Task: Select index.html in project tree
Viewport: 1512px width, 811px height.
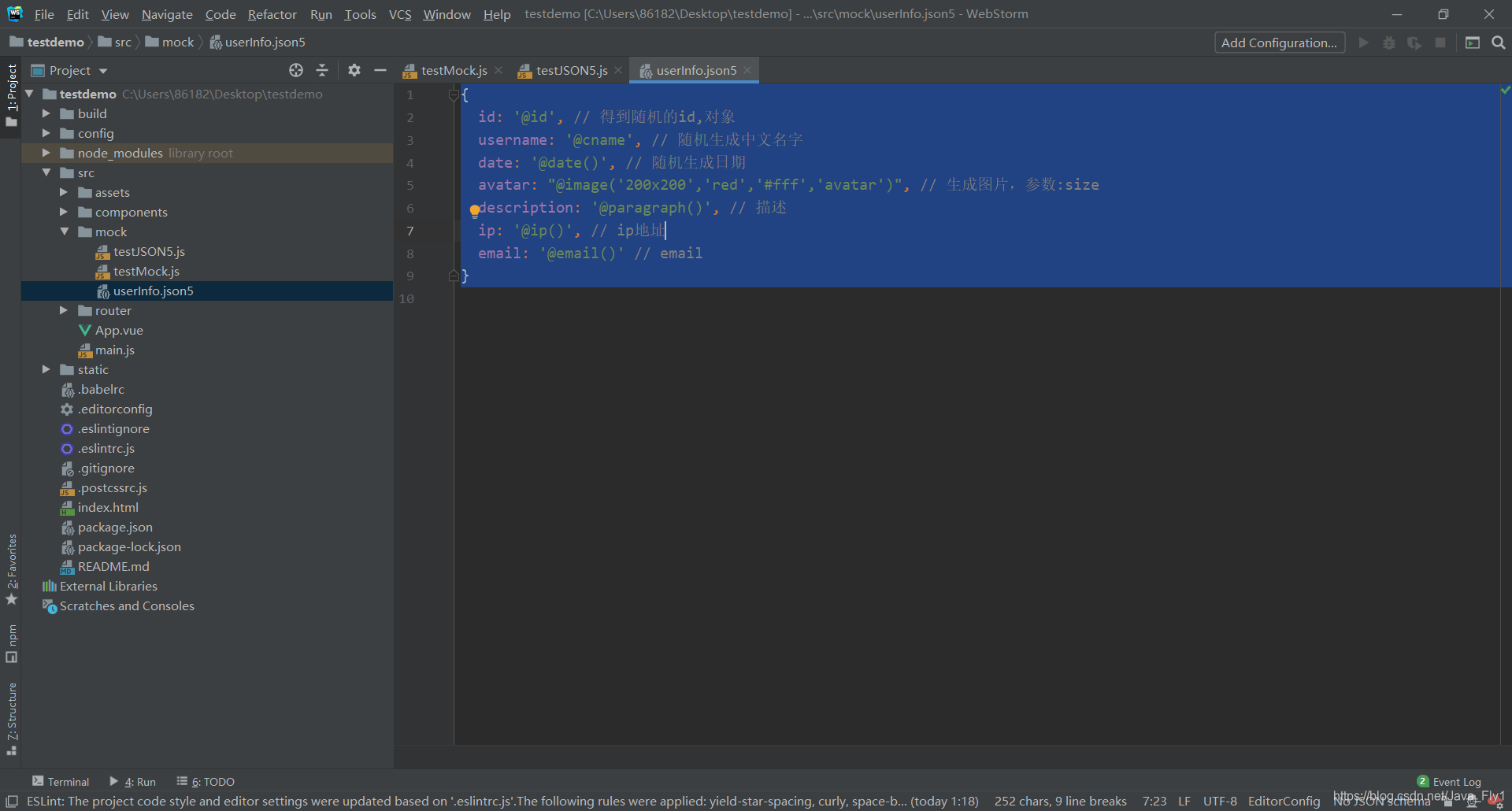Action: (x=108, y=507)
